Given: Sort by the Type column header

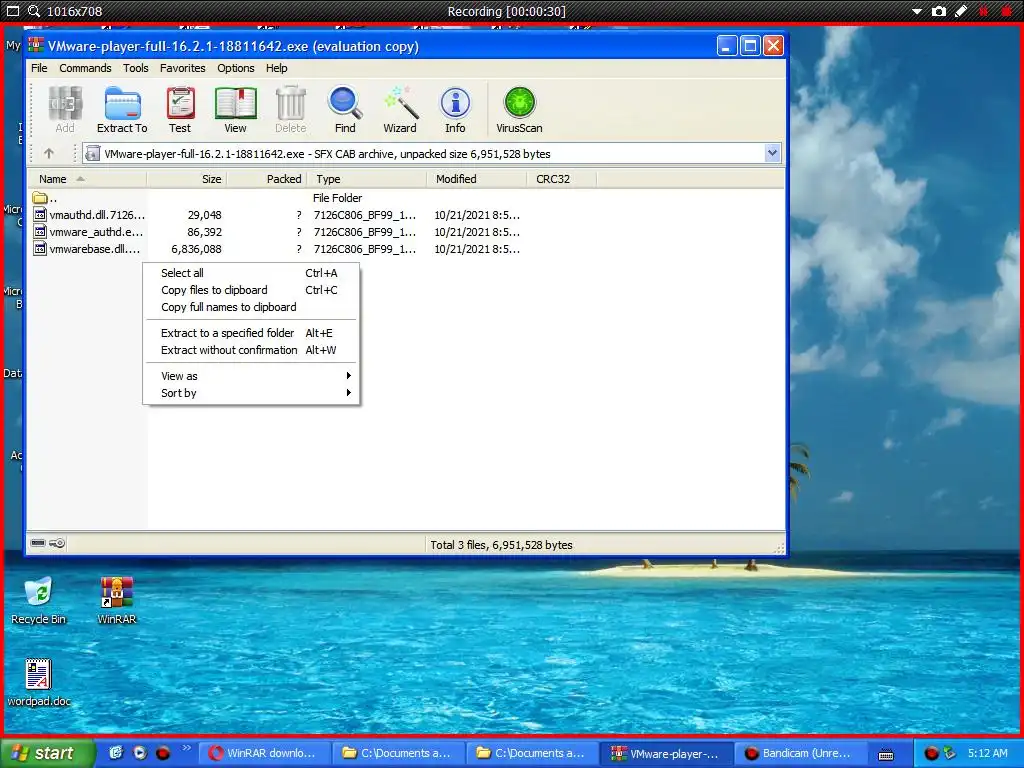Looking at the screenshot, I should click(x=366, y=179).
